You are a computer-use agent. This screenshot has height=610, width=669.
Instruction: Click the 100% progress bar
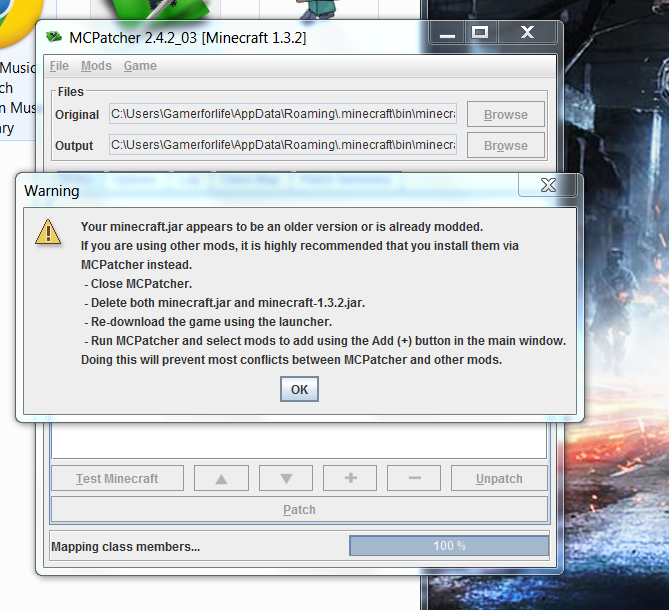pos(449,546)
